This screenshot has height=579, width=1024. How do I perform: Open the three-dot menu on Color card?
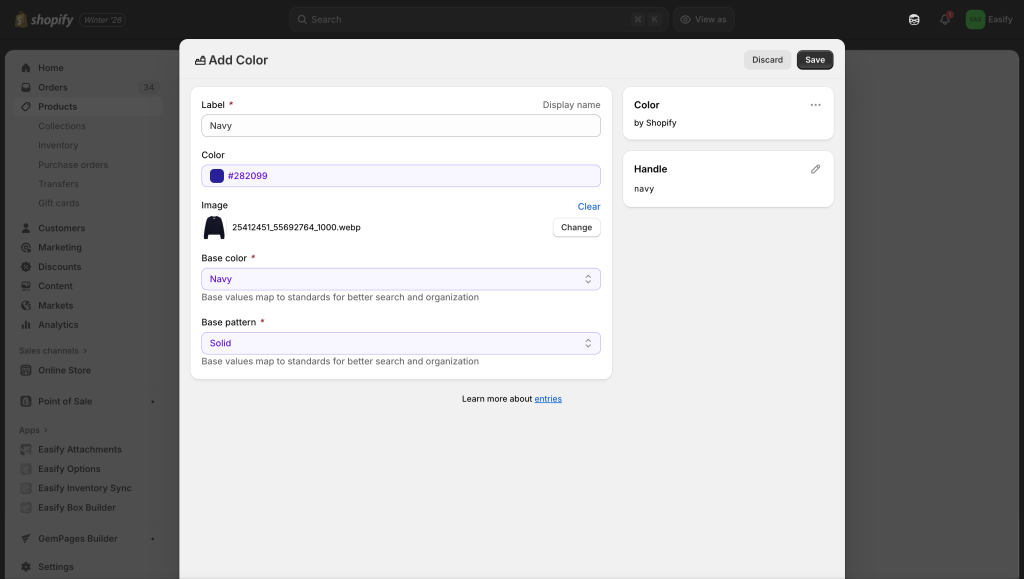coord(815,105)
